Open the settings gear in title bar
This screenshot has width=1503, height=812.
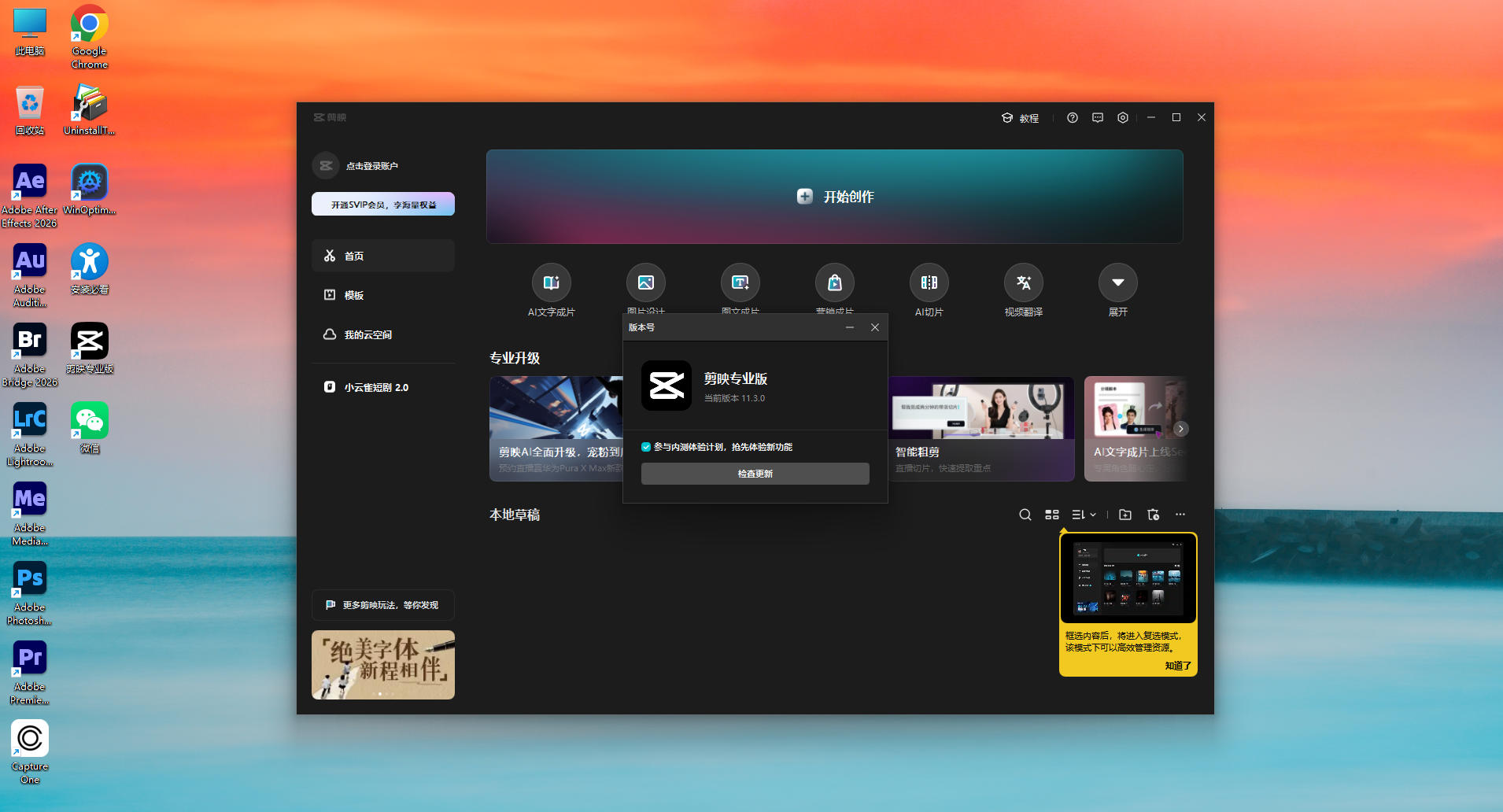tap(1123, 117)
